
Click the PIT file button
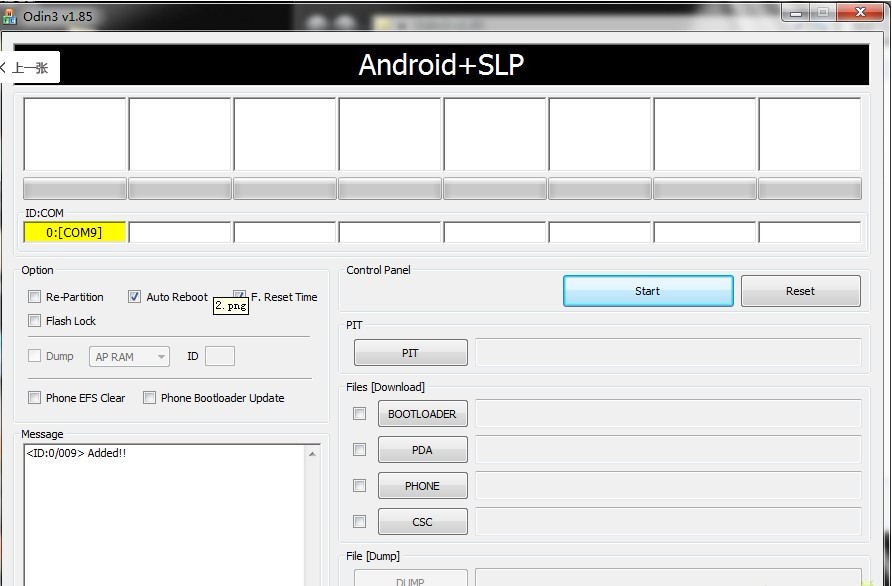pos(411,353)
